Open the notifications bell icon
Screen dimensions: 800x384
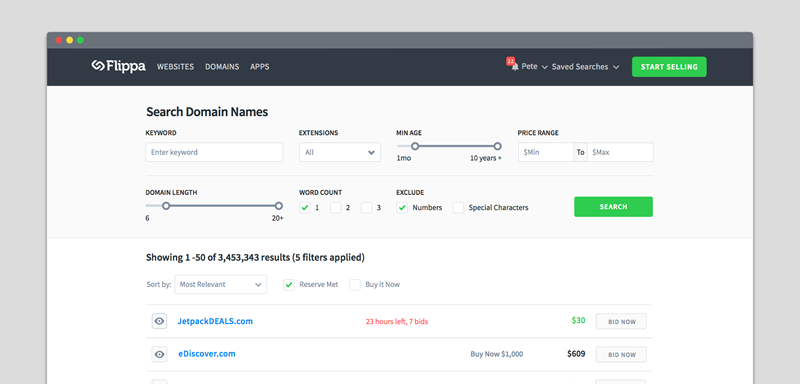click(515, 67)
